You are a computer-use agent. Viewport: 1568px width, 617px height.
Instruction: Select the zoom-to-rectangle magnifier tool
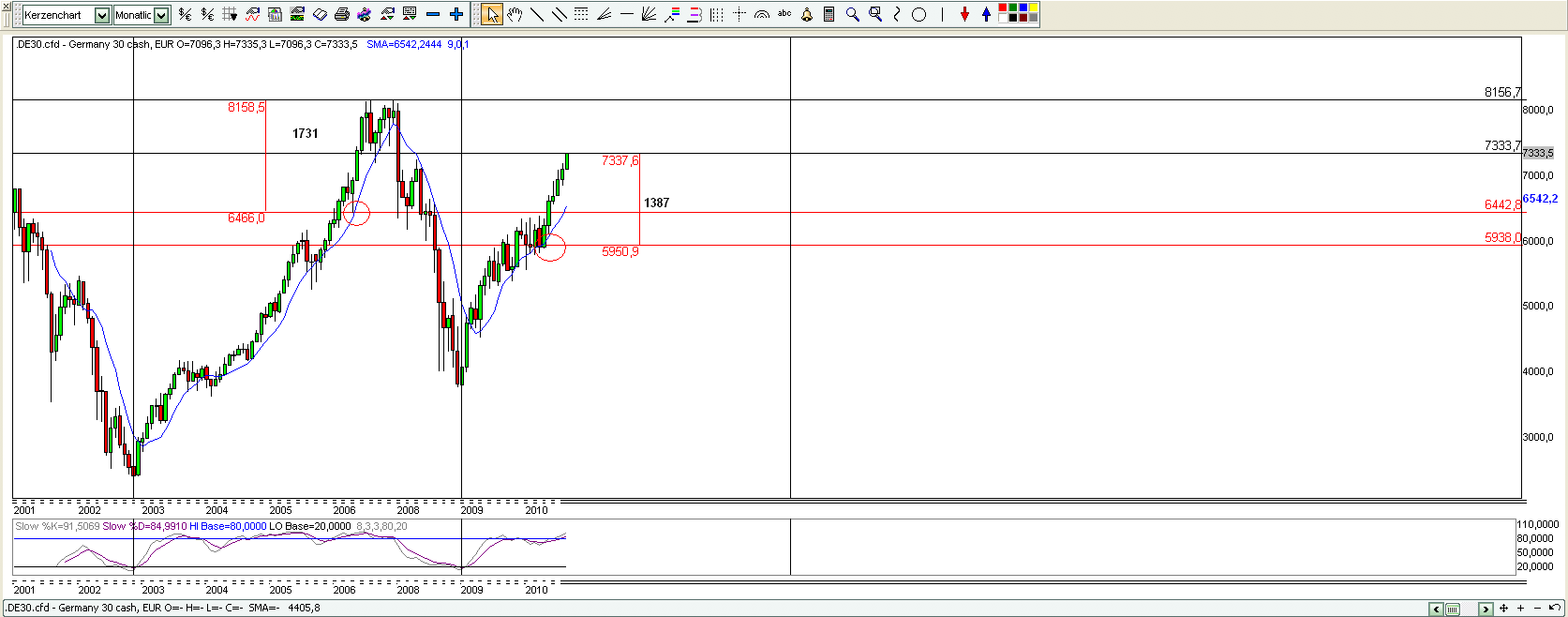[875, 14]
